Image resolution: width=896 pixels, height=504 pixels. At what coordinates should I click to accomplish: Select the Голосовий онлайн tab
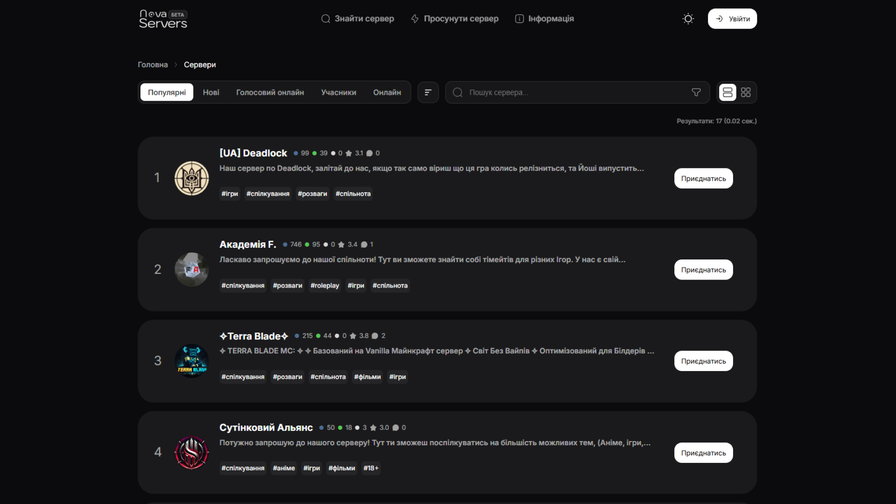point(270,93)
